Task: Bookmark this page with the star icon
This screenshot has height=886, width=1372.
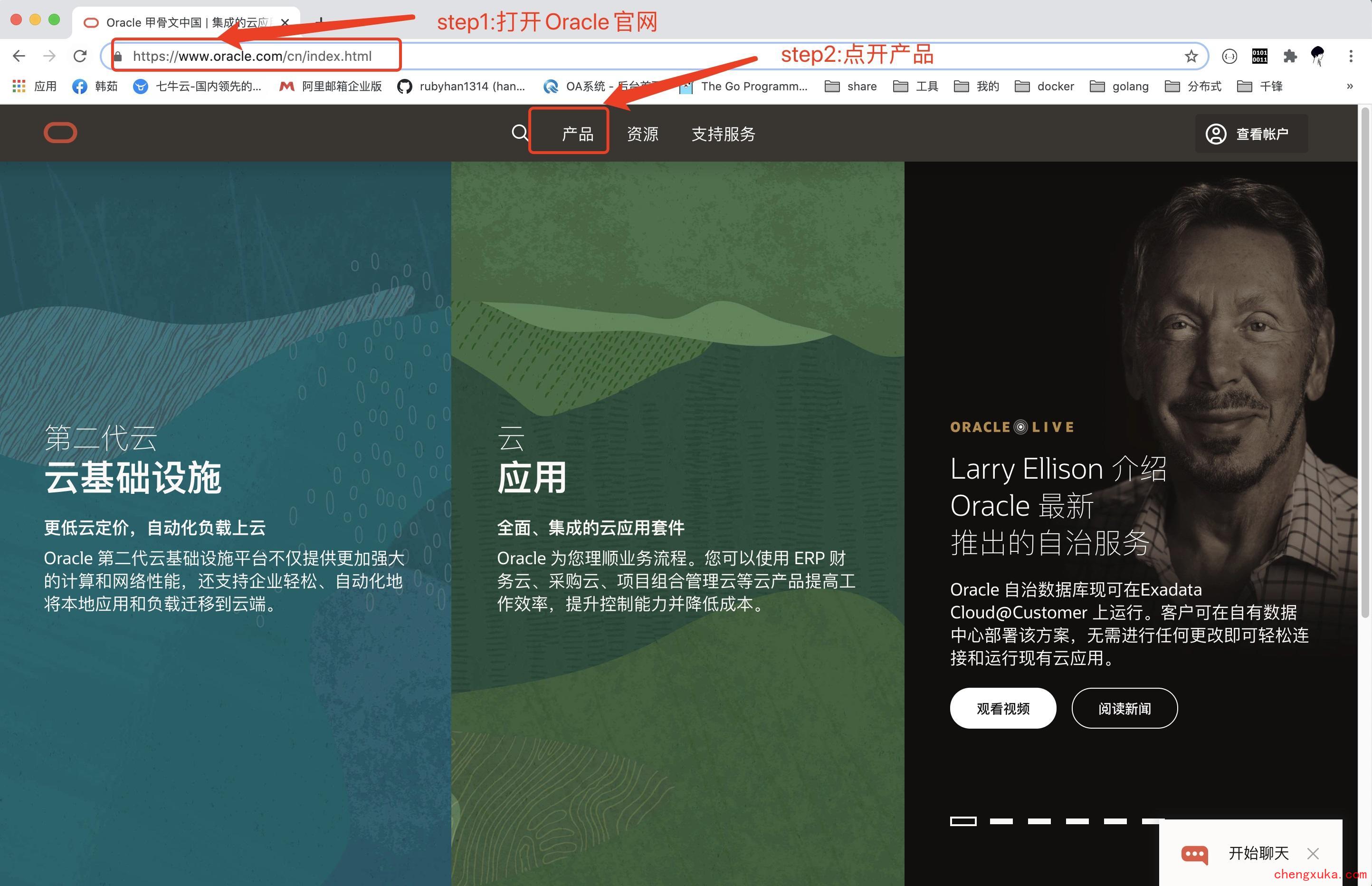Action: (1191, 56)
